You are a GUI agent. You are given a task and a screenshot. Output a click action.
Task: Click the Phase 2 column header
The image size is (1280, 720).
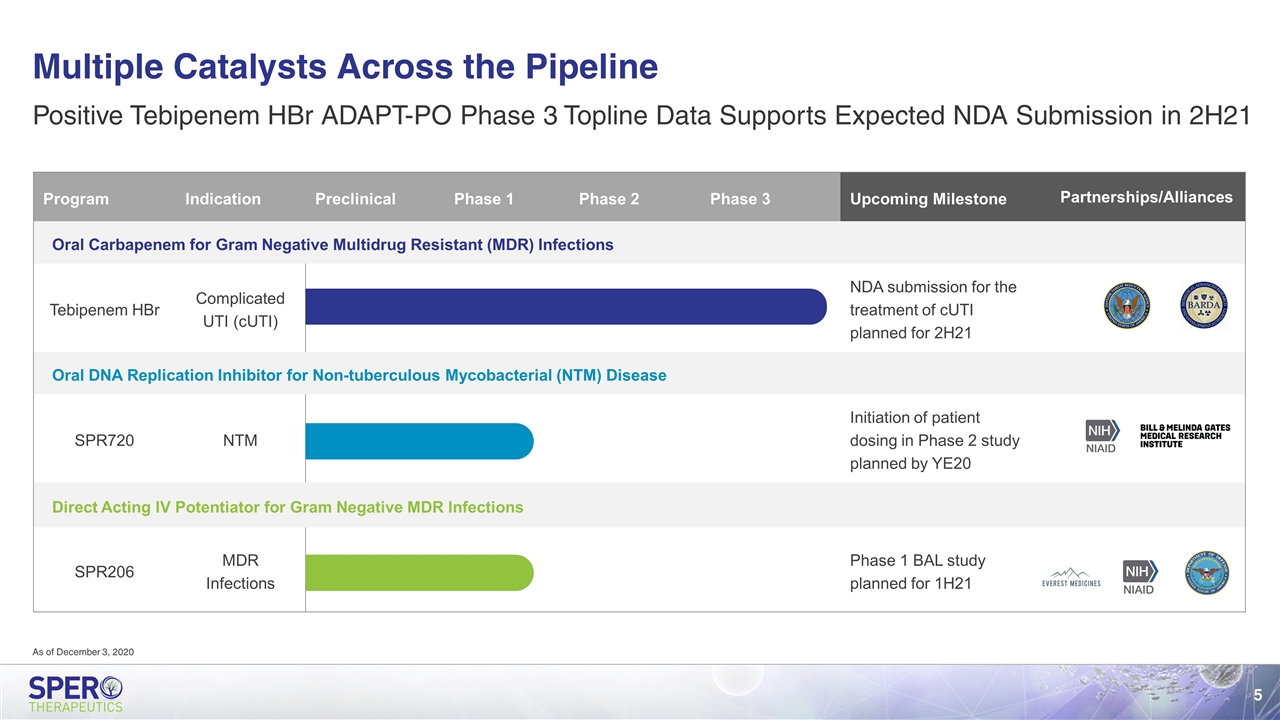pyautogui.click(x=609, y=199)
